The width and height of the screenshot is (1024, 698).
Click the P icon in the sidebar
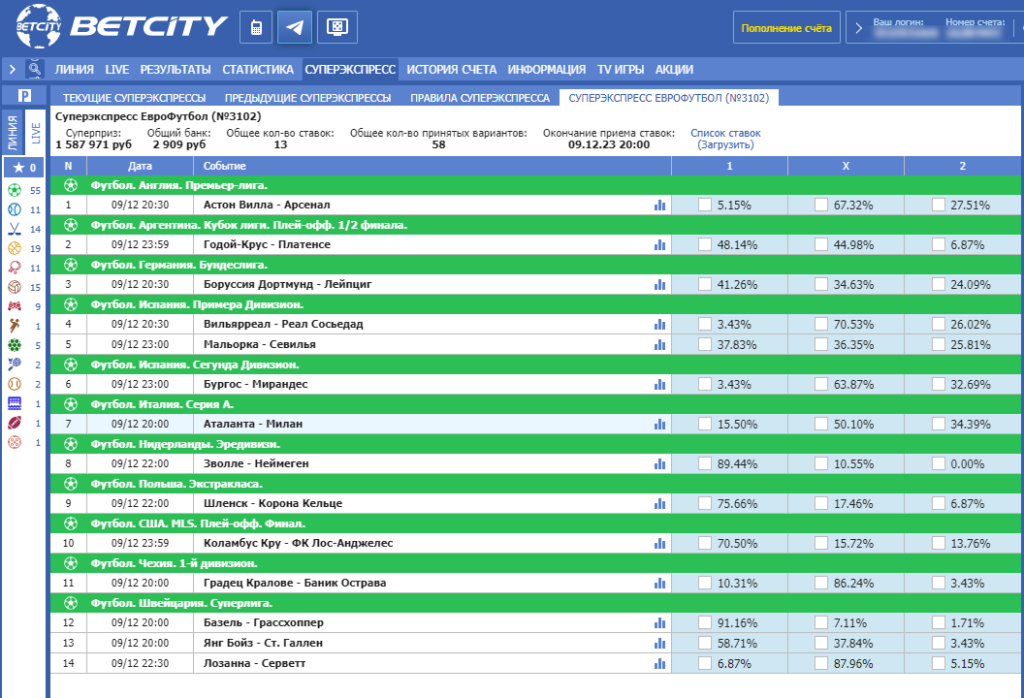click(x=24, y=96)
